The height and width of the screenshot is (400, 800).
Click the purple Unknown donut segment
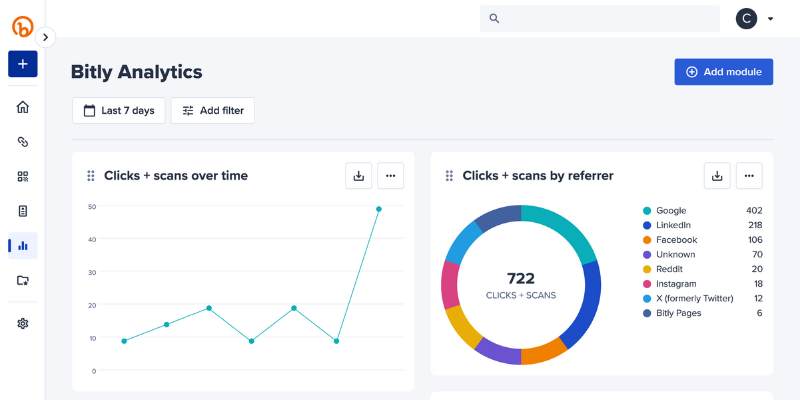pos(497,353)
